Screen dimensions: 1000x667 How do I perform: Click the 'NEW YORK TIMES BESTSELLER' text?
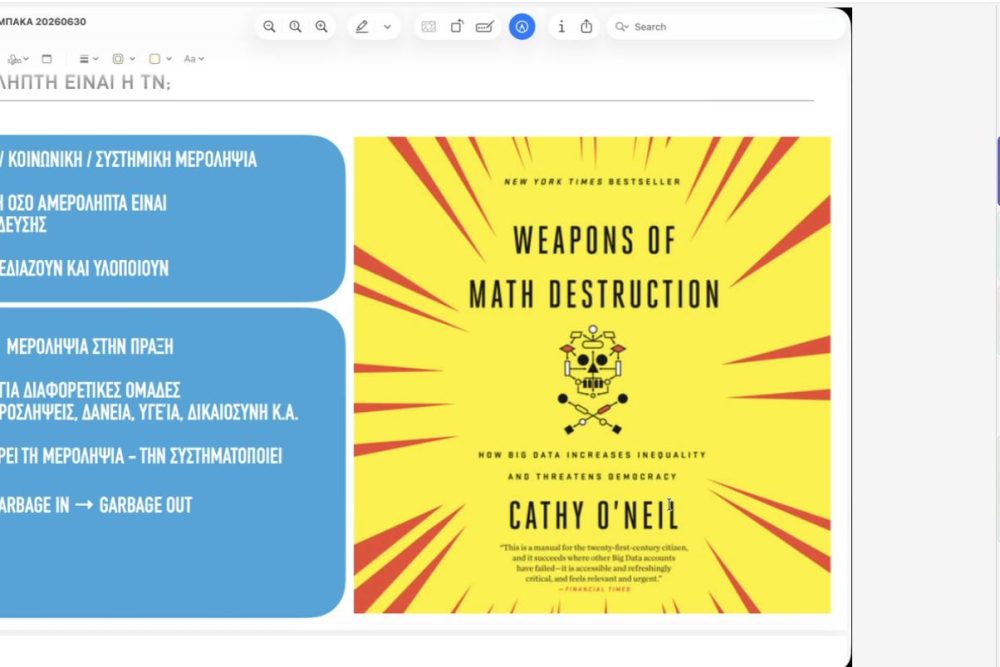pos(592,182)
